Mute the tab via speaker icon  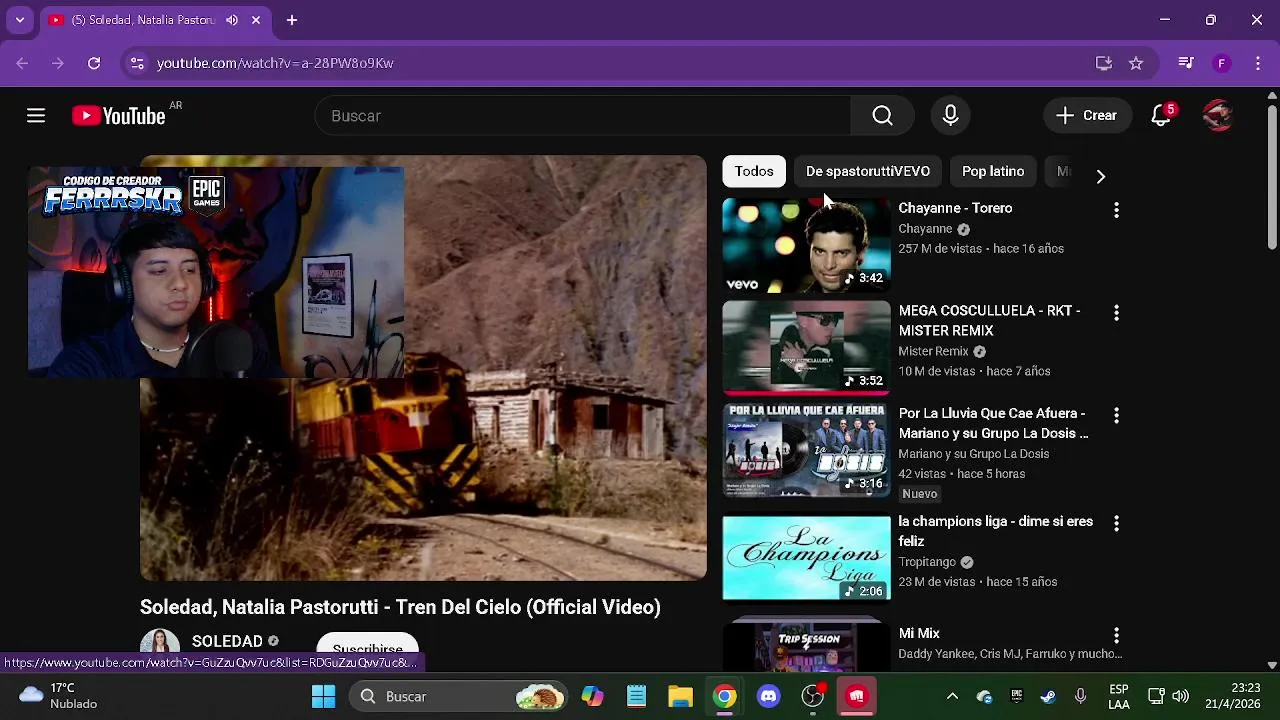(232, 20)
